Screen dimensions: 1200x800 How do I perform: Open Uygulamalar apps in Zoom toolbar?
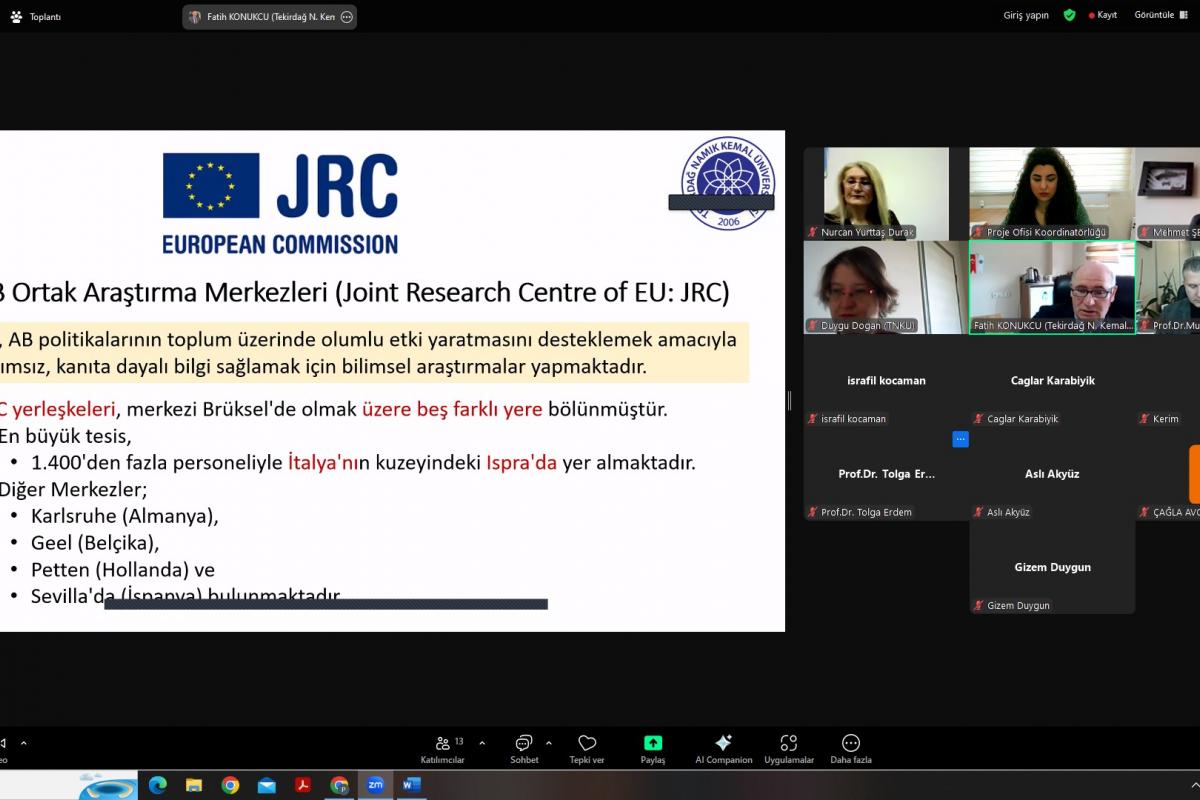point(789,749)
